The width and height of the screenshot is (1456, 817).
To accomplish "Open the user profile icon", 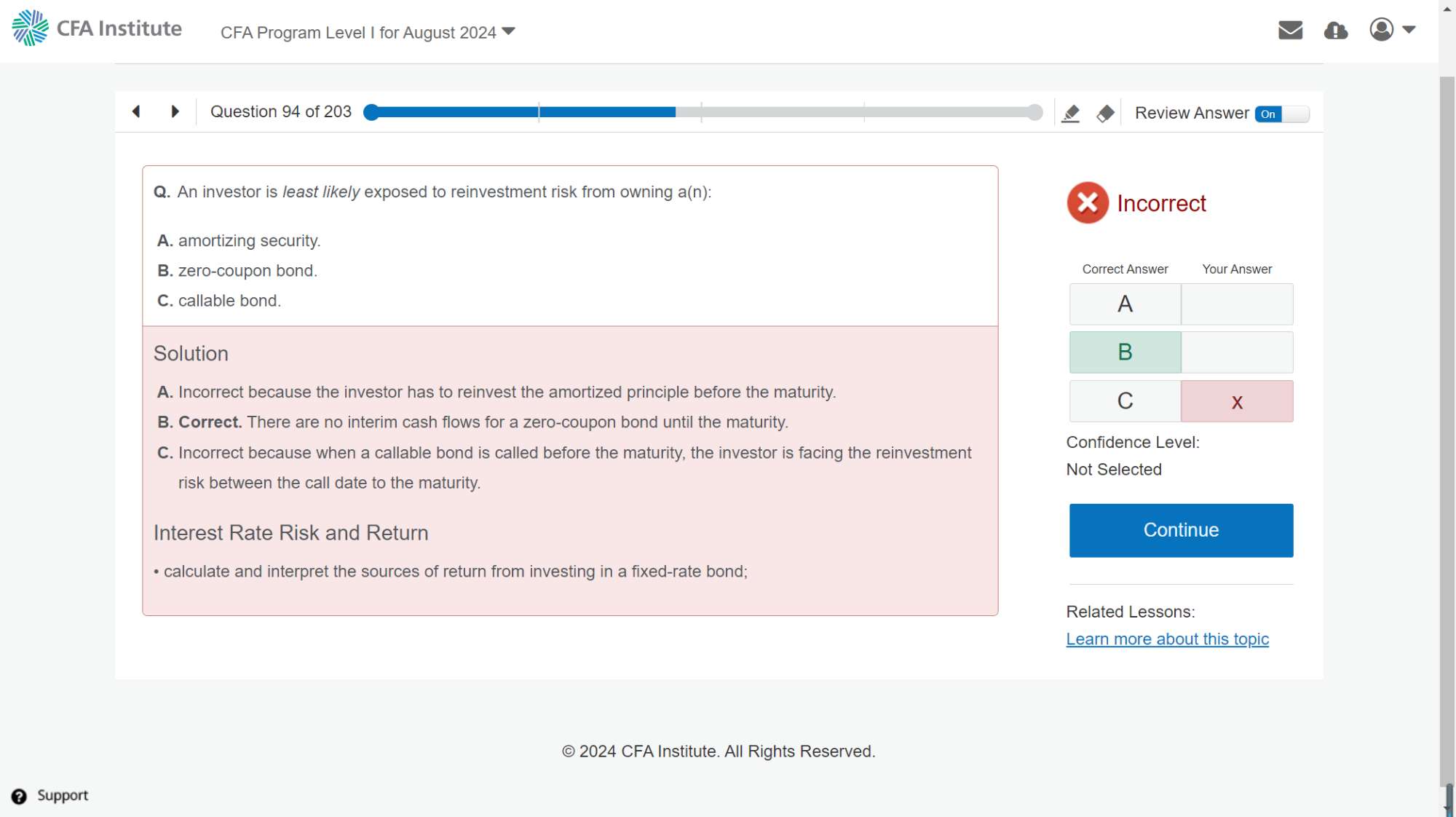I will coord(1381,30).
